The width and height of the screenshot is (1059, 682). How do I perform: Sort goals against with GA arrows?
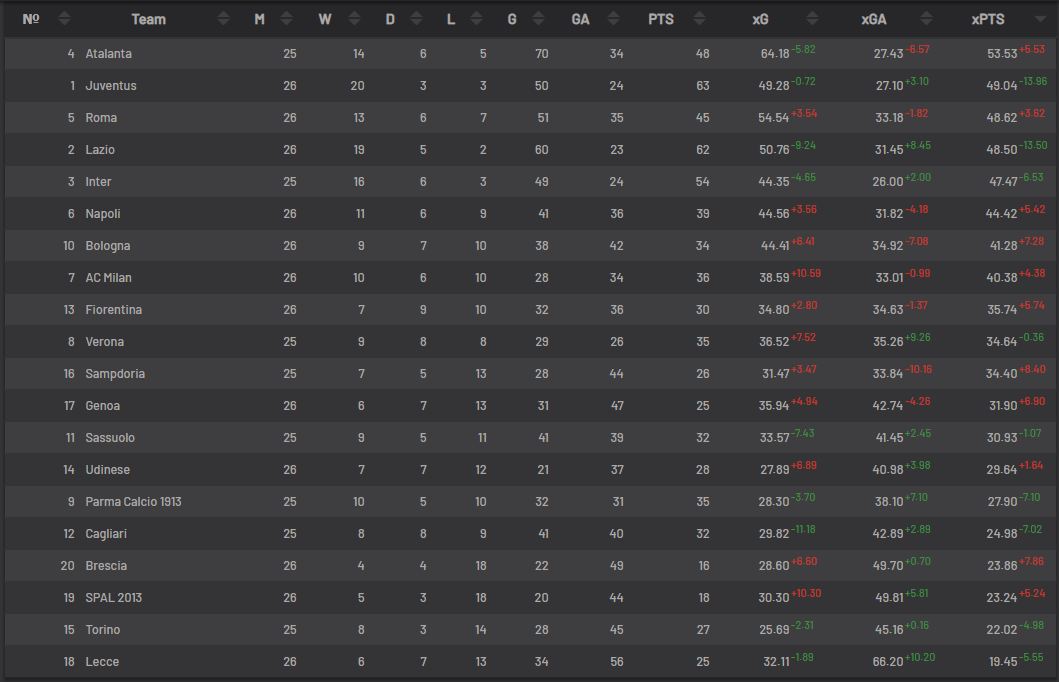(x=613, y=19)
